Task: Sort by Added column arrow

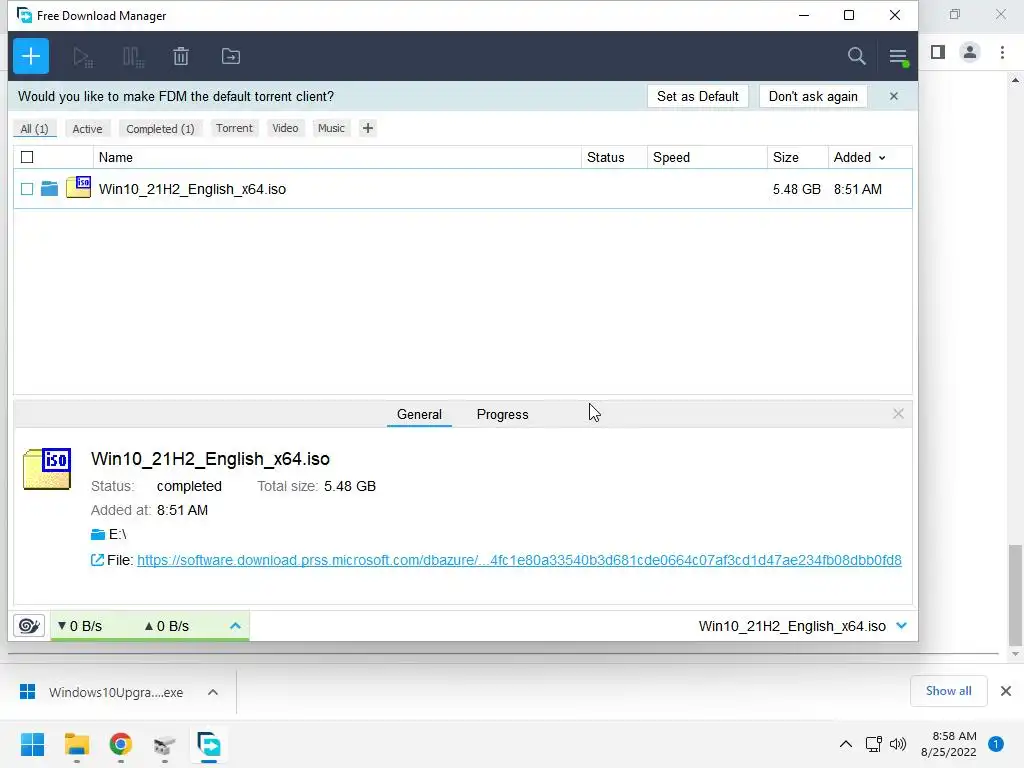Action: pyautogui.click(x=882, y=157)
